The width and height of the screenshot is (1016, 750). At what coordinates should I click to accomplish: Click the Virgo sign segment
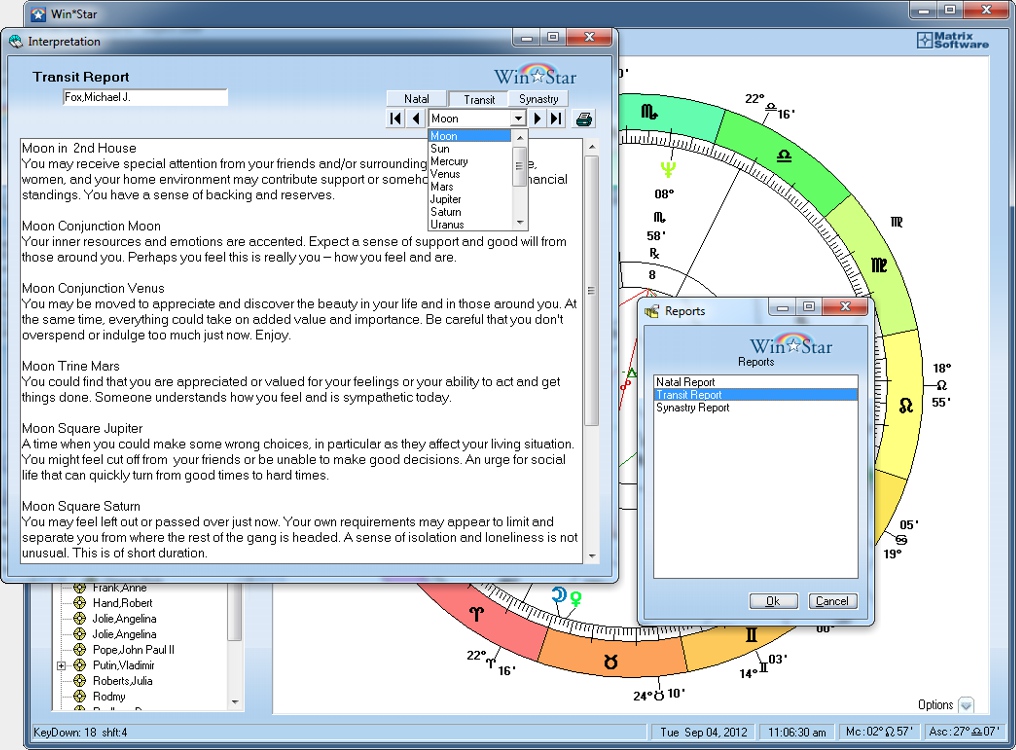(879, 265)
